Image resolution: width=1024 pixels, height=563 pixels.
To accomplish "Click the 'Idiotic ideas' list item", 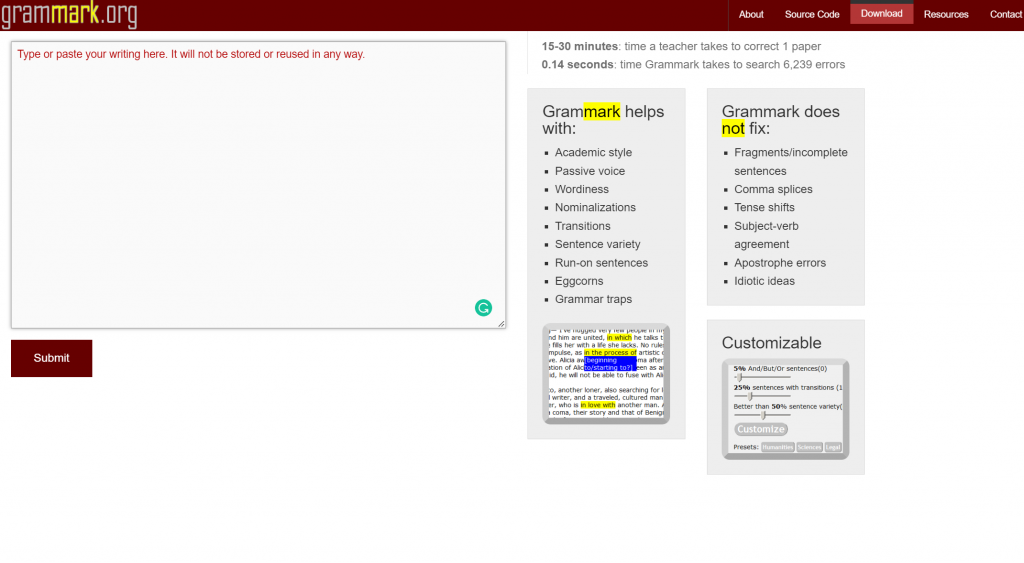I will (764, 281).
